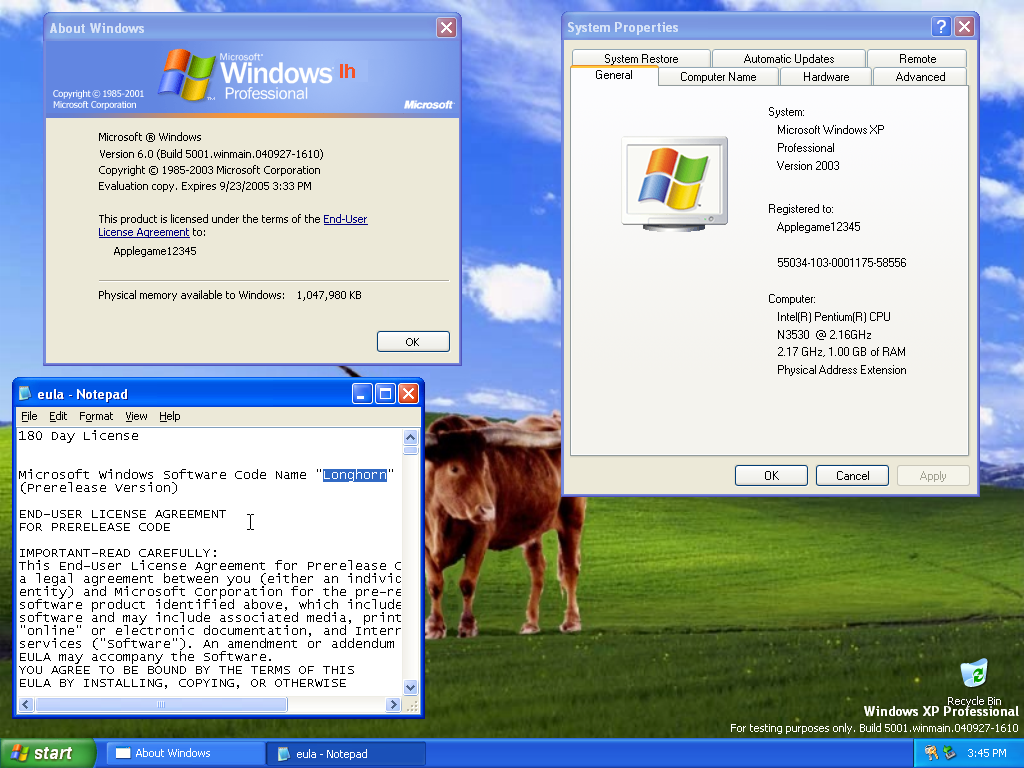Click the Notepad resize grip corner
The height and width of the screenshot is (768, 1024).
click(x=411, y=705)
